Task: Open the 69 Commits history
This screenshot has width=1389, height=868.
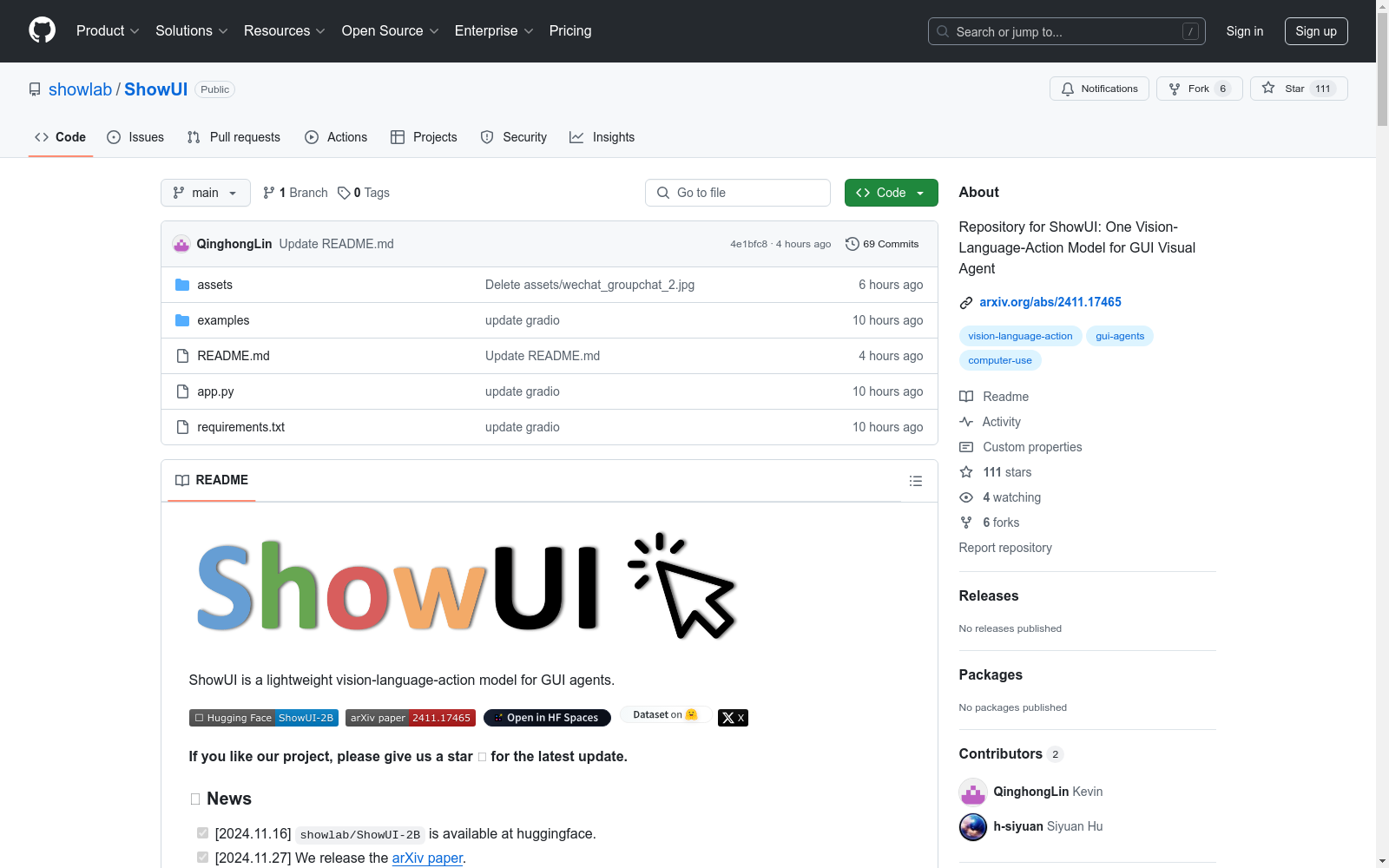Action: click(882, 244)
